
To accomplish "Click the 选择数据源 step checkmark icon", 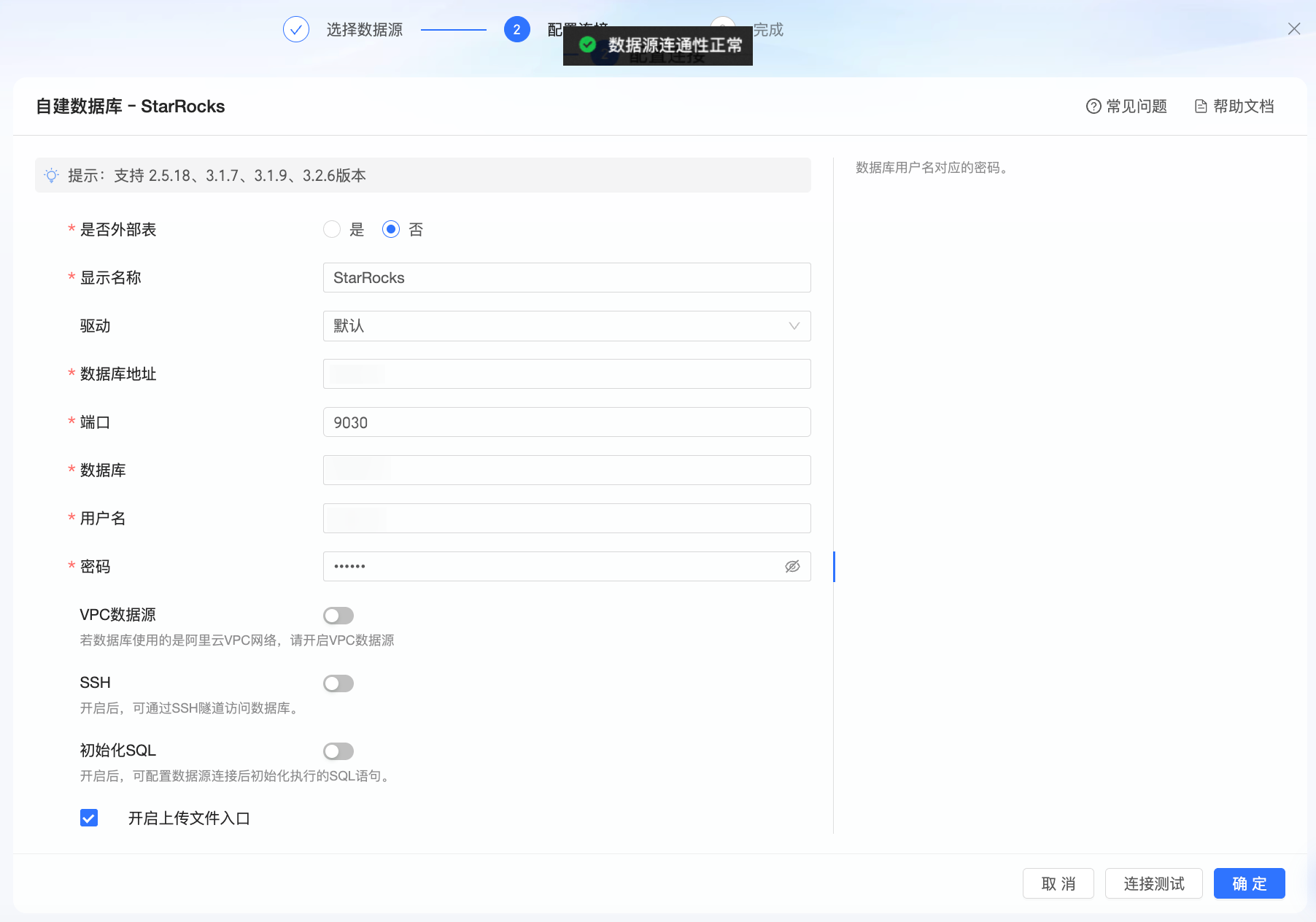I will (296, 30).
